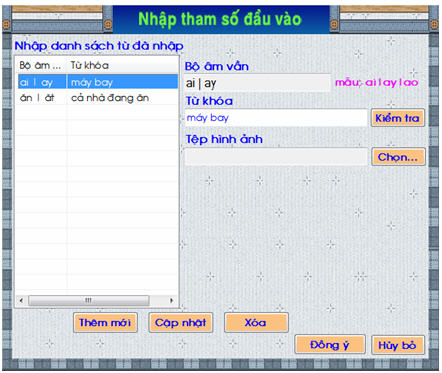This screenshot has height=373, width=442.
Task: Click the 'máy bay' cell in list
Action: point(92,82)
